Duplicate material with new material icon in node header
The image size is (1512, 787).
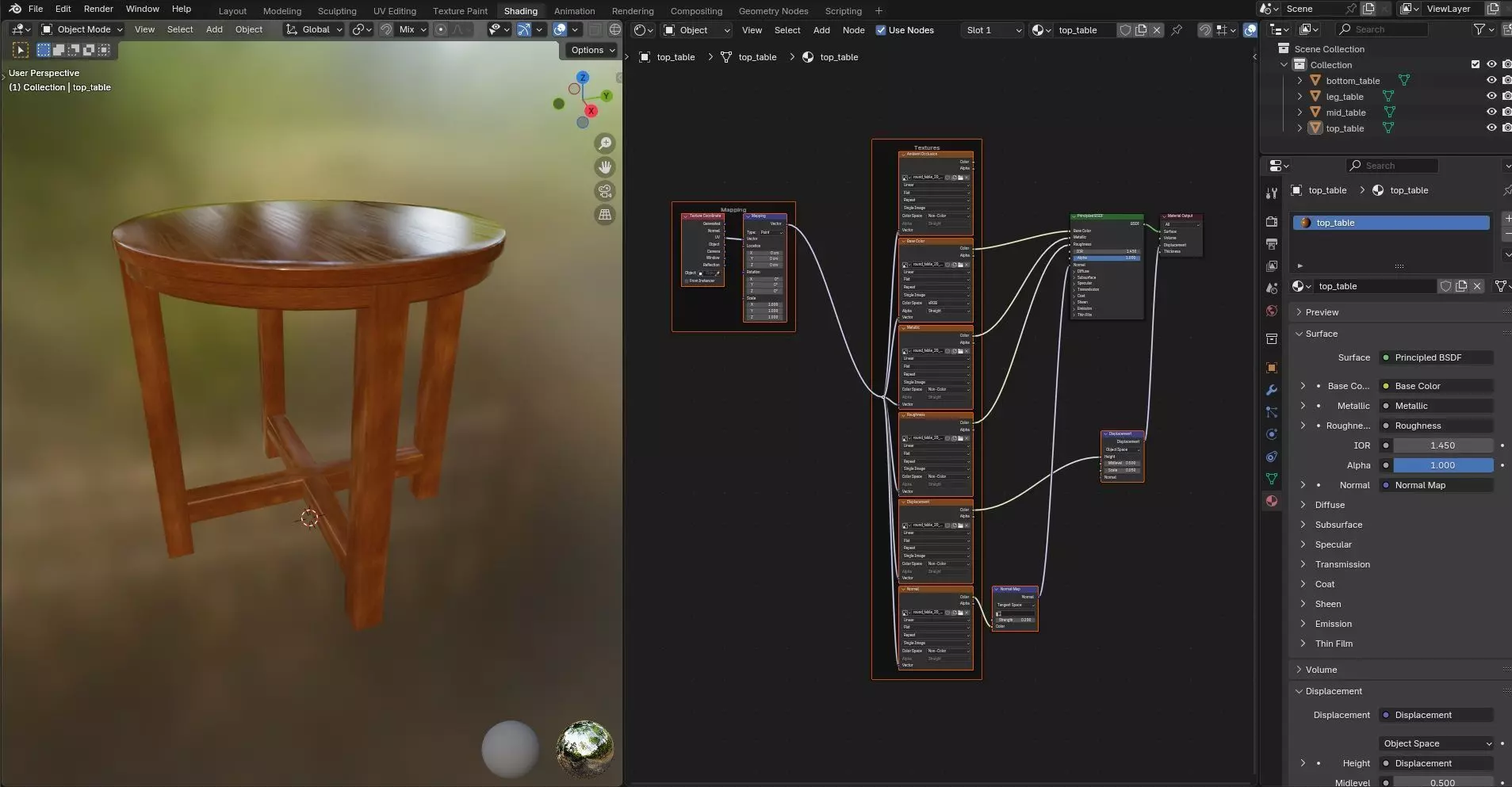pos(1141,30)
